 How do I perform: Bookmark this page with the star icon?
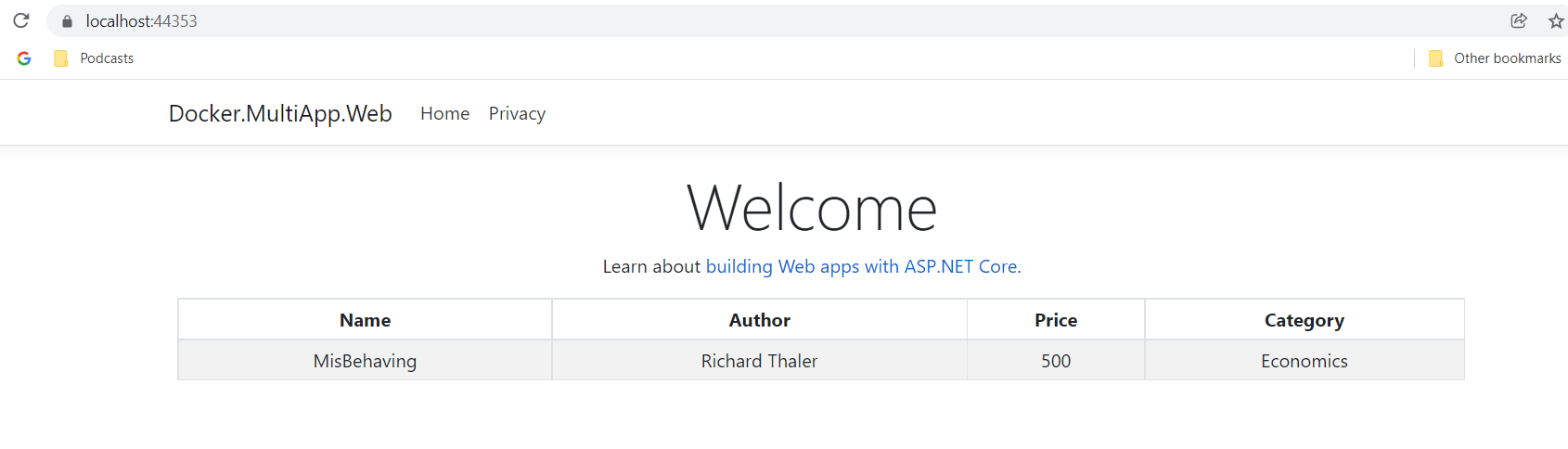pyautogui.click(x=1556, y=20)
